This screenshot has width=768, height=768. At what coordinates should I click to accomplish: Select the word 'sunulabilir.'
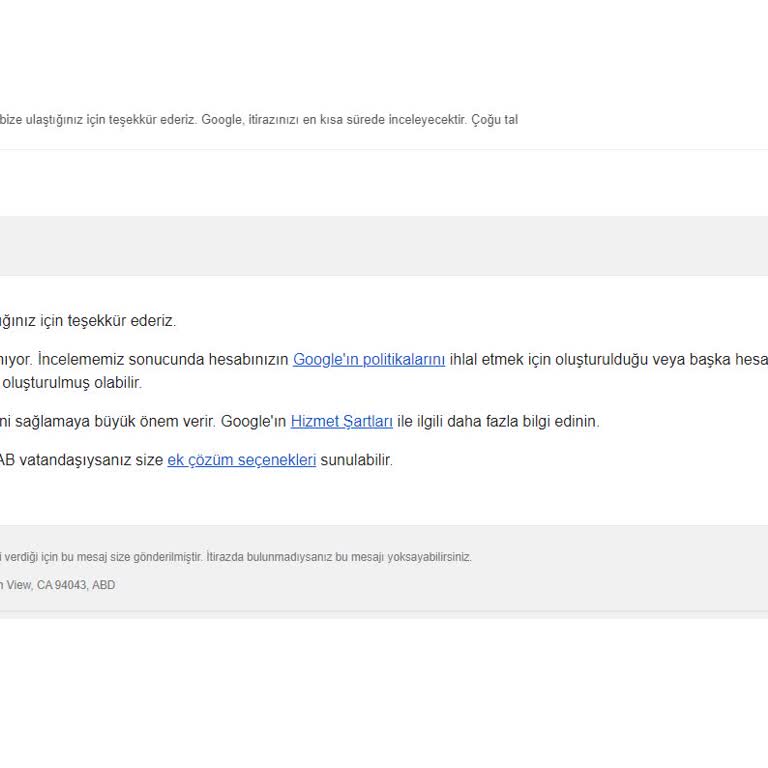pyautogui.click(x=357, y=460)
